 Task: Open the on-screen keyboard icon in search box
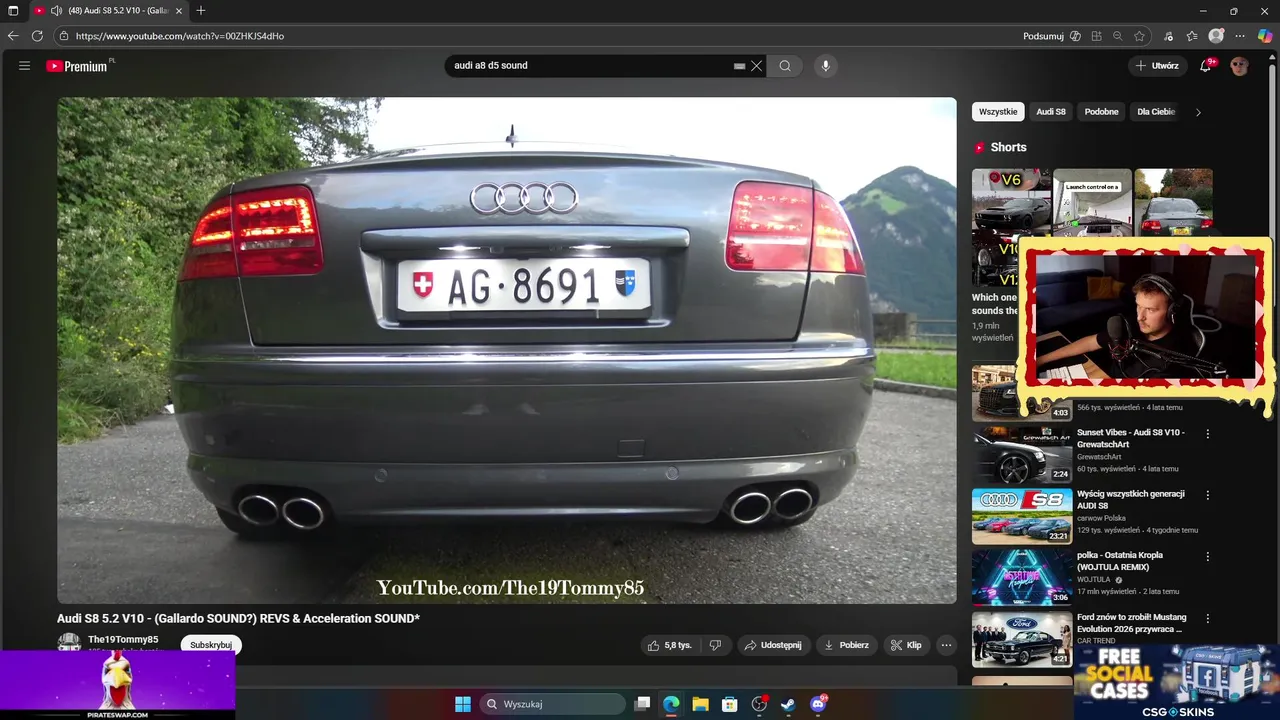click(739, 66)
